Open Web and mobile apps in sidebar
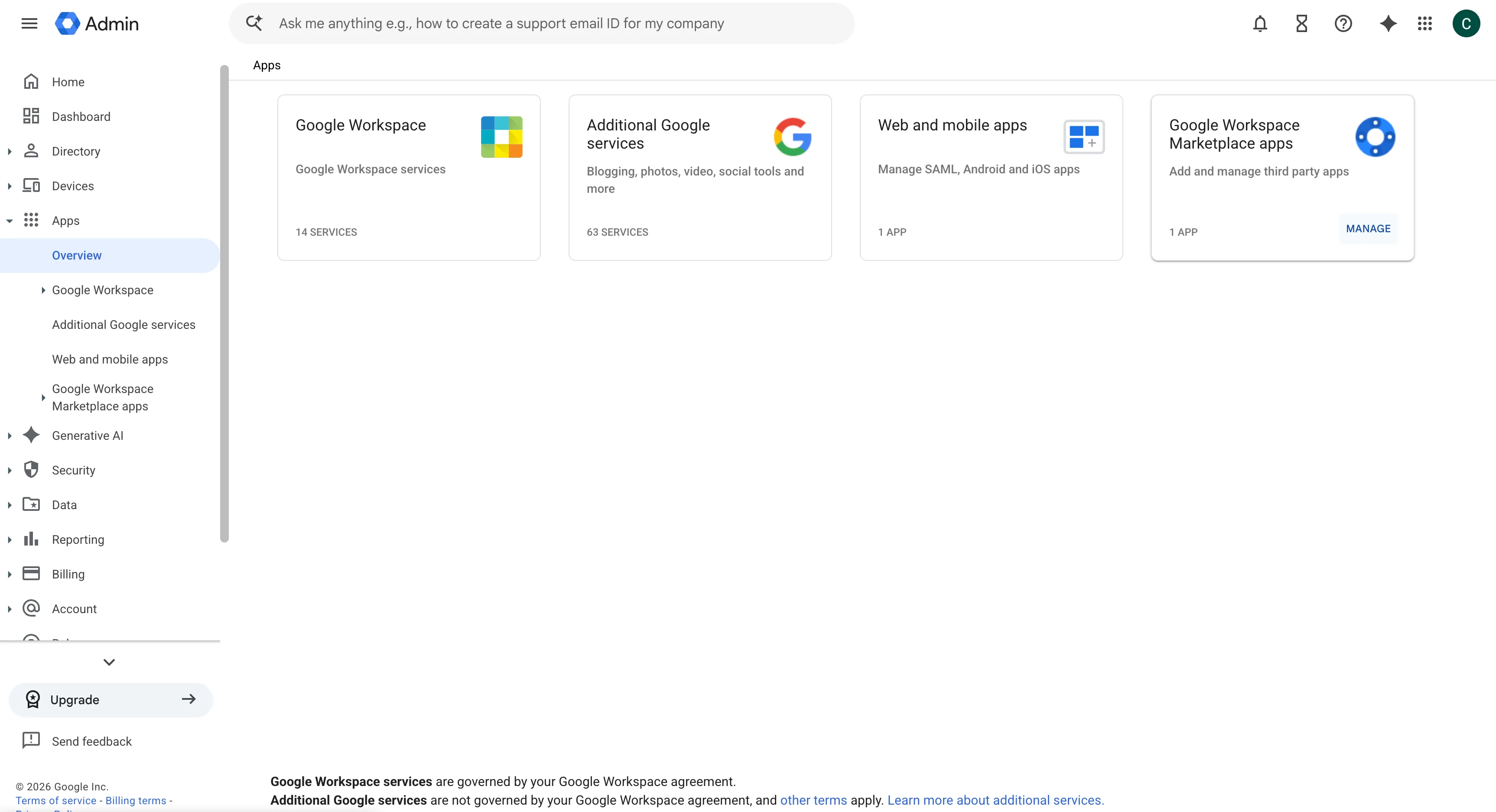1496x812 pixels. 110,359
